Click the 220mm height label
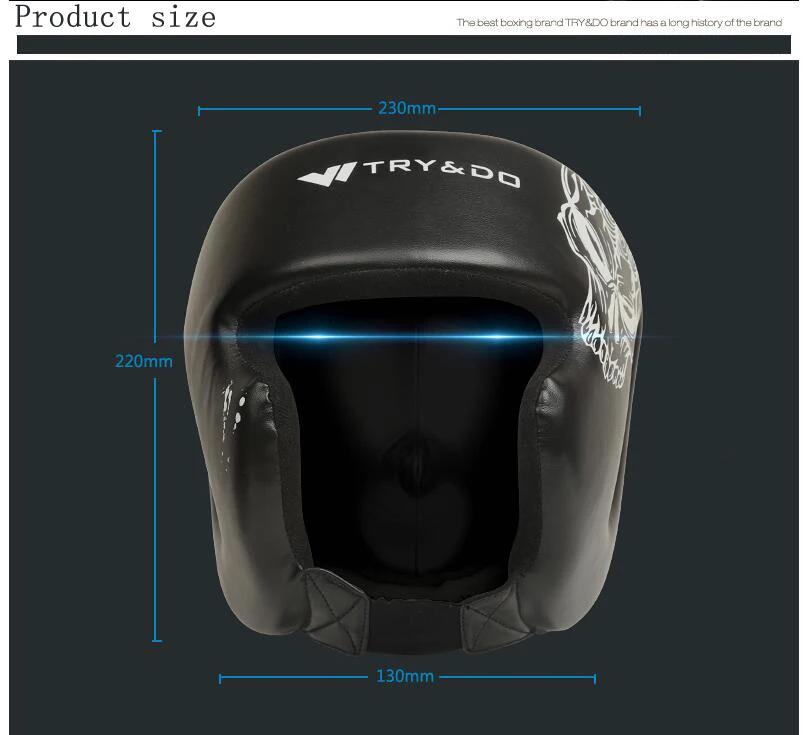This screenshot has width=810, height=735. click(144, 361)
